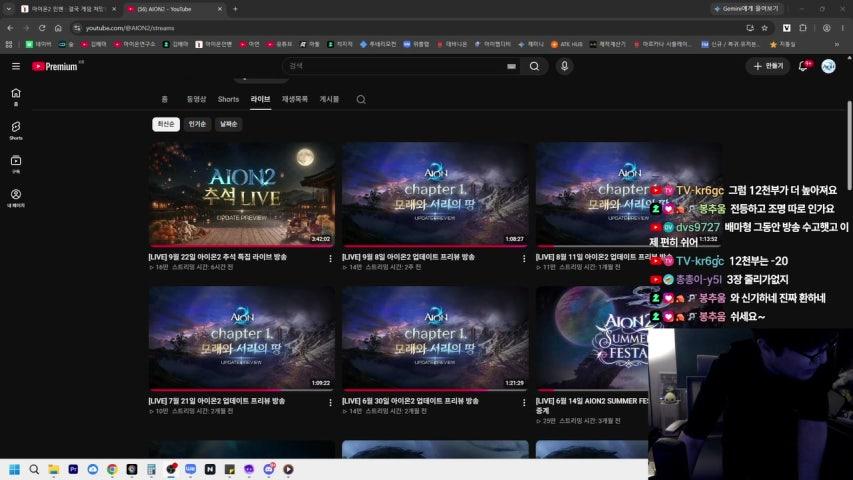Open the 동영상 channel tab
The width and height of the screenshot is (853, 480).
pyautogui.click(x=196, y=99)
